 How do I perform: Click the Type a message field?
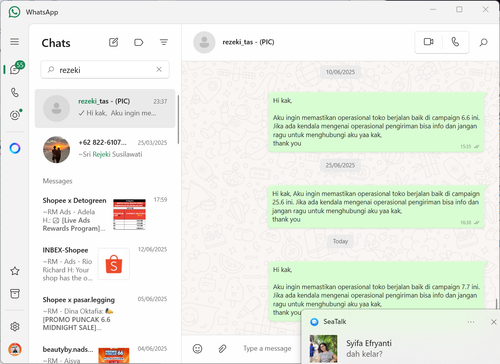[x=267, y=349]
